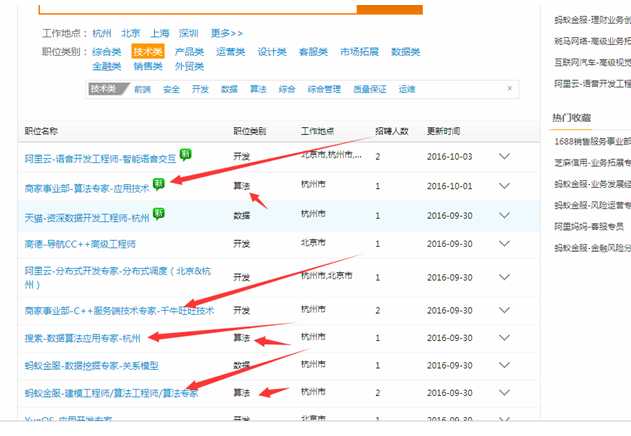
Task: Select the 数据类 job category
Action: 406,52
